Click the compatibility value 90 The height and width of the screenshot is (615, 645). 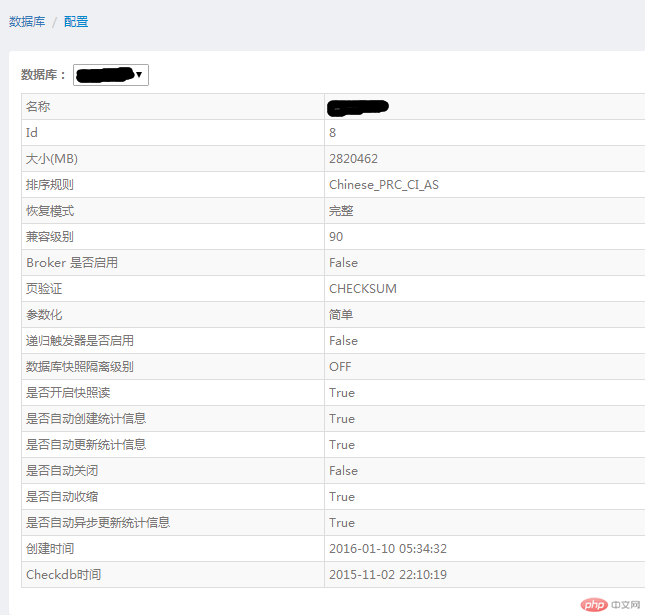(x=336, y=237)
